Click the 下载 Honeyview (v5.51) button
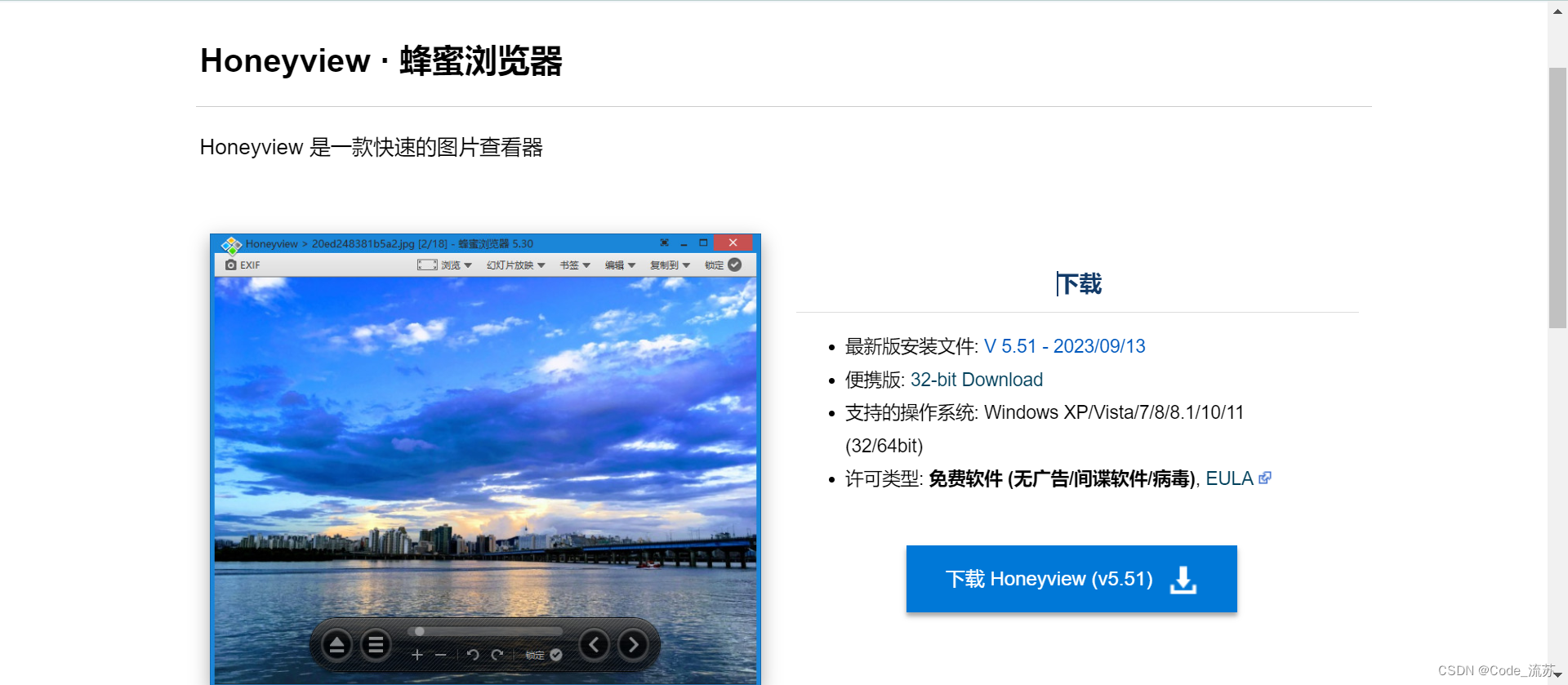1568x685 pixels. tap(1071, 579)
